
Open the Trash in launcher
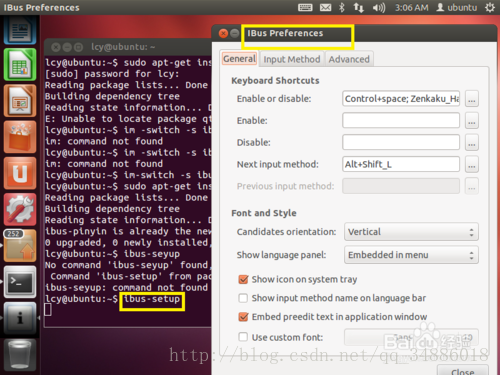pos(20,355)
